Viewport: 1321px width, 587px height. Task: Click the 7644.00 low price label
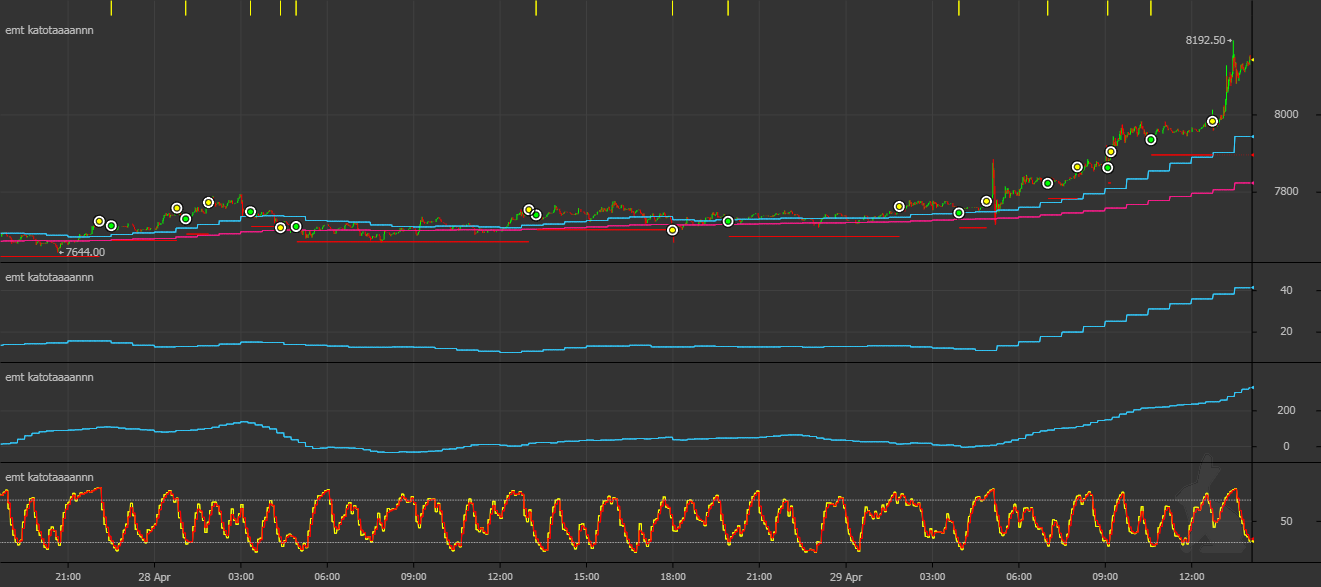85,252
